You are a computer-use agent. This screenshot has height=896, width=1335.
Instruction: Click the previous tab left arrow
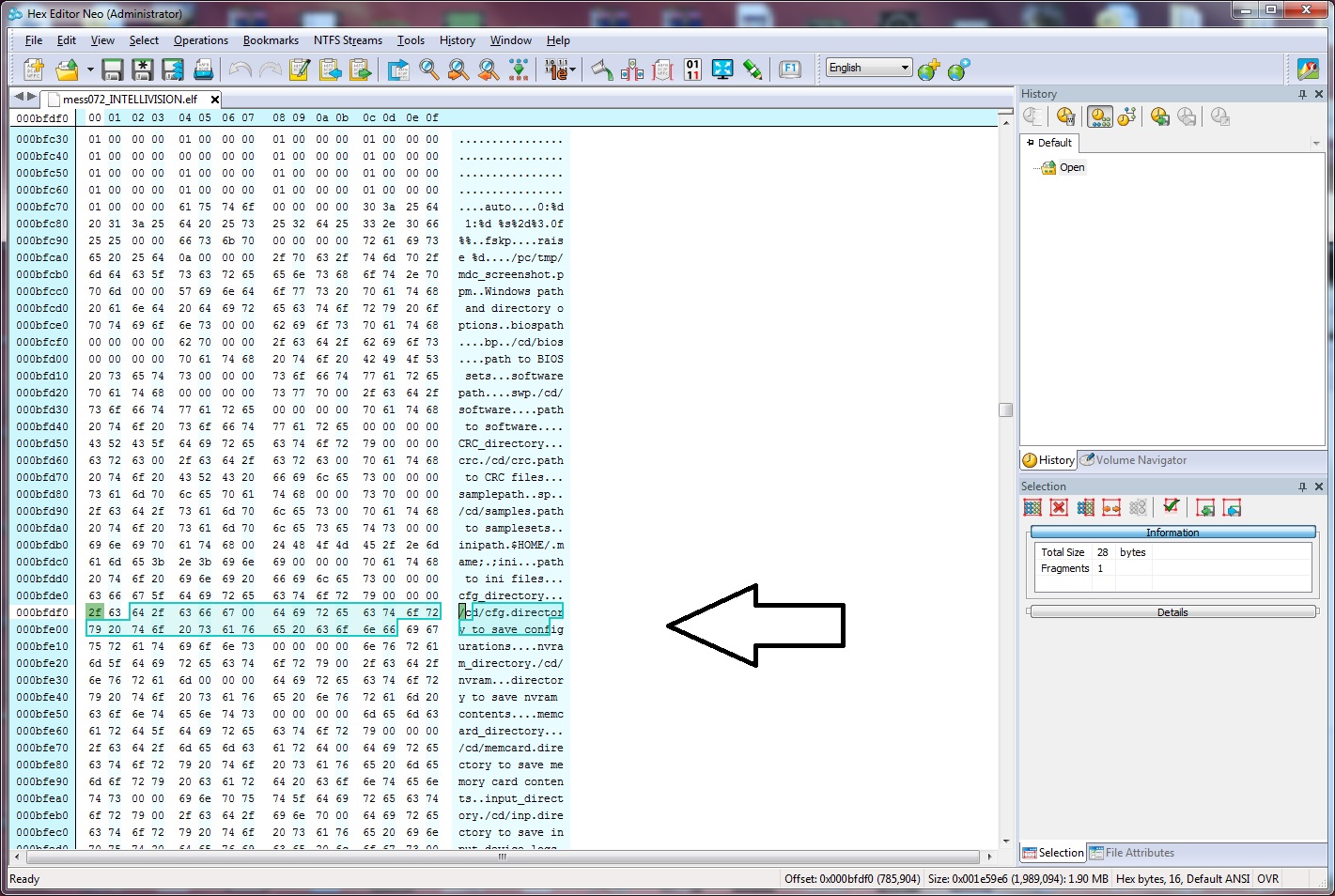(19, 98)
